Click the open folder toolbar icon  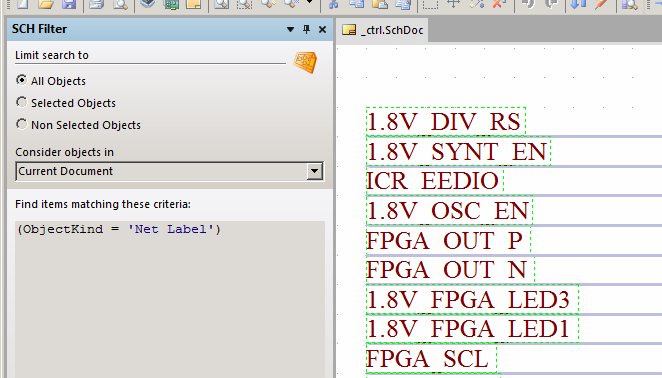[46, 4]
